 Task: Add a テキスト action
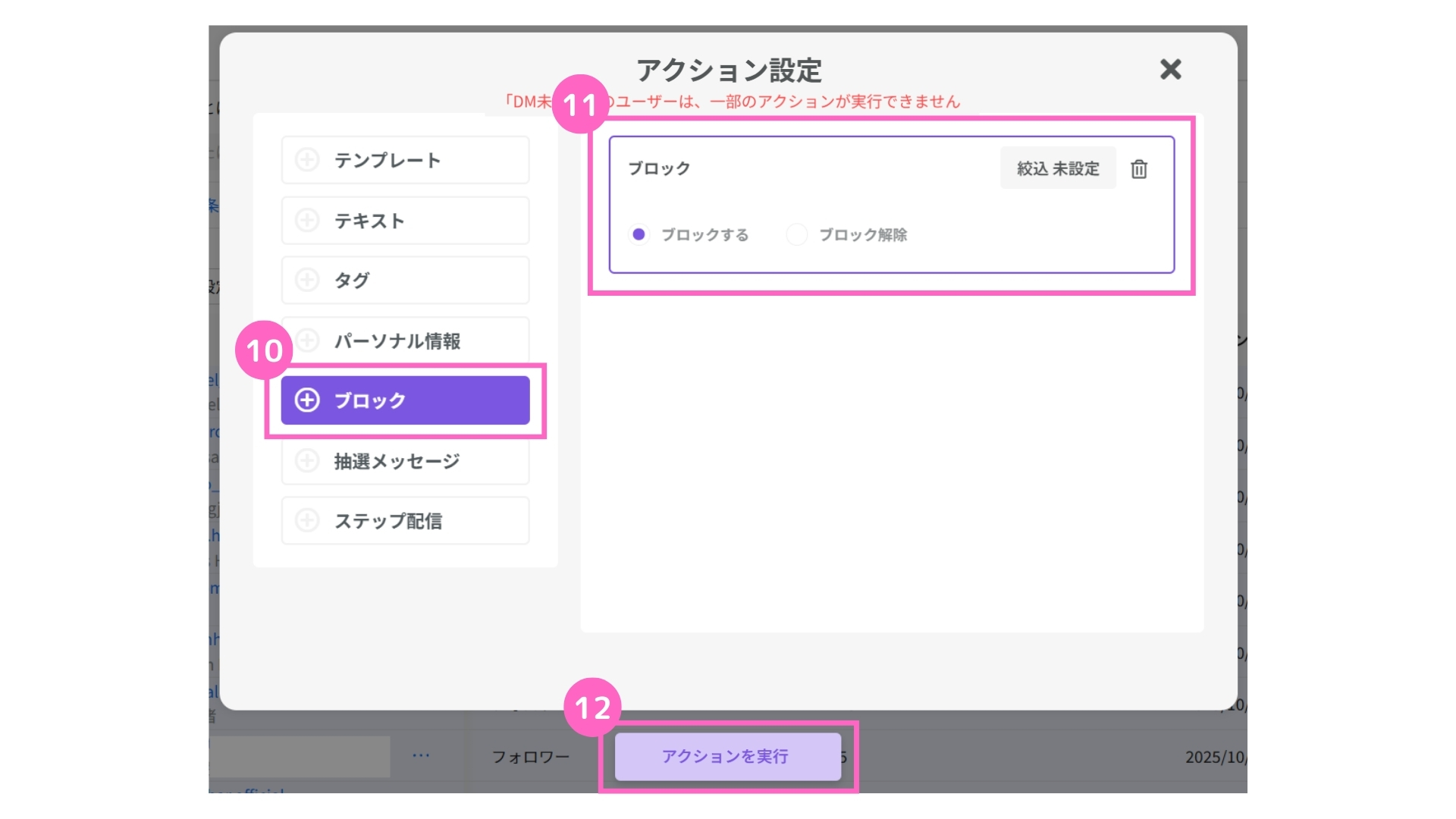click(405, 221)
